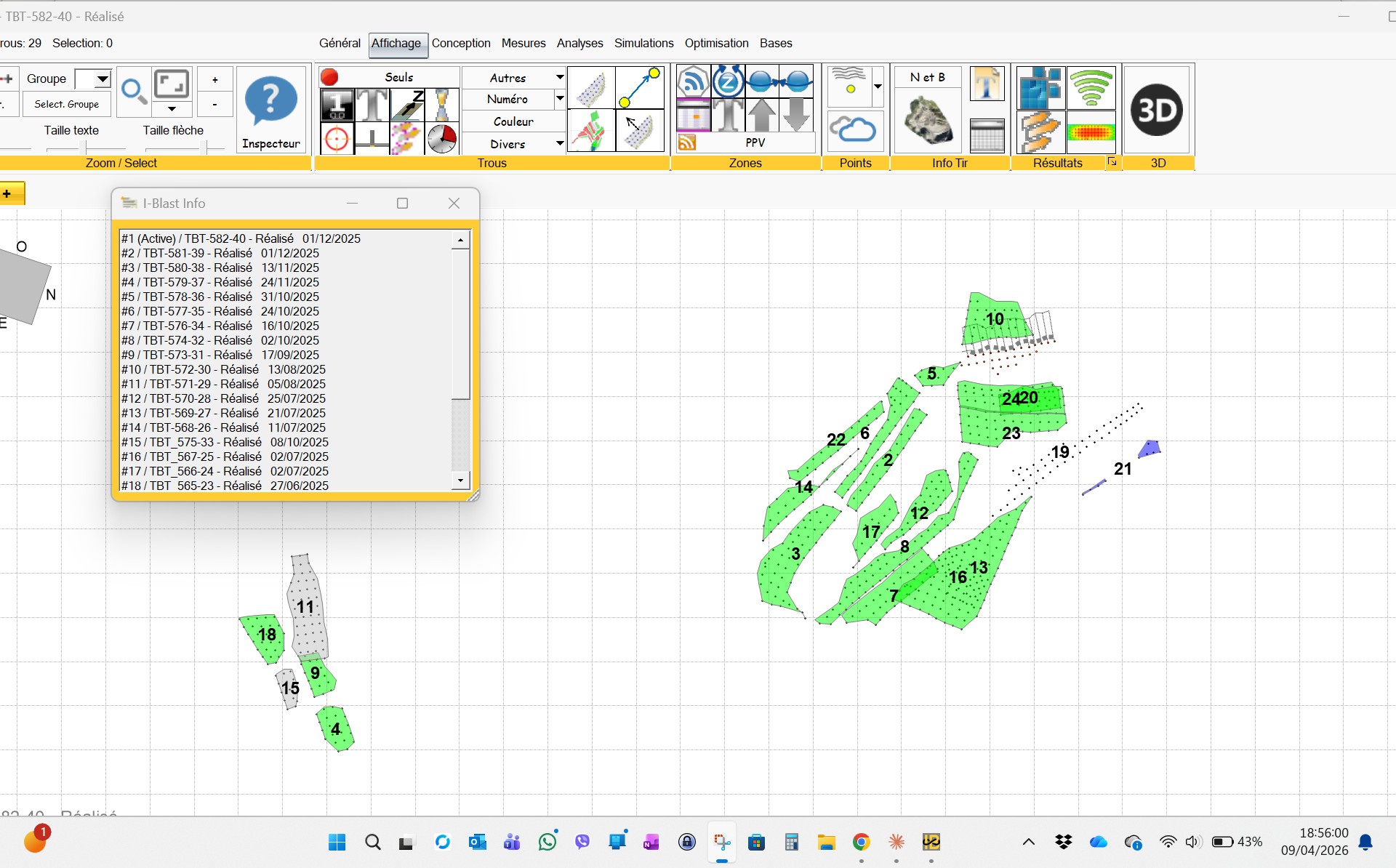Select the magnifier zoom tool
This screenshot has height=868, width=1396.
[x=133, y=92]
